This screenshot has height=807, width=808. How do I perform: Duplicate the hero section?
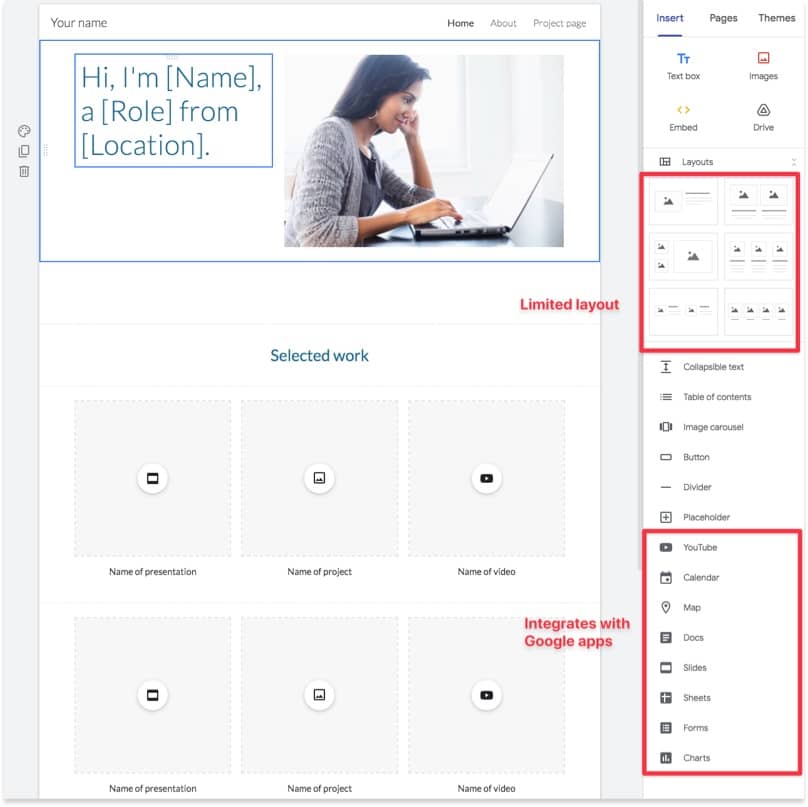pyautogui.click(x=24, y=151)
